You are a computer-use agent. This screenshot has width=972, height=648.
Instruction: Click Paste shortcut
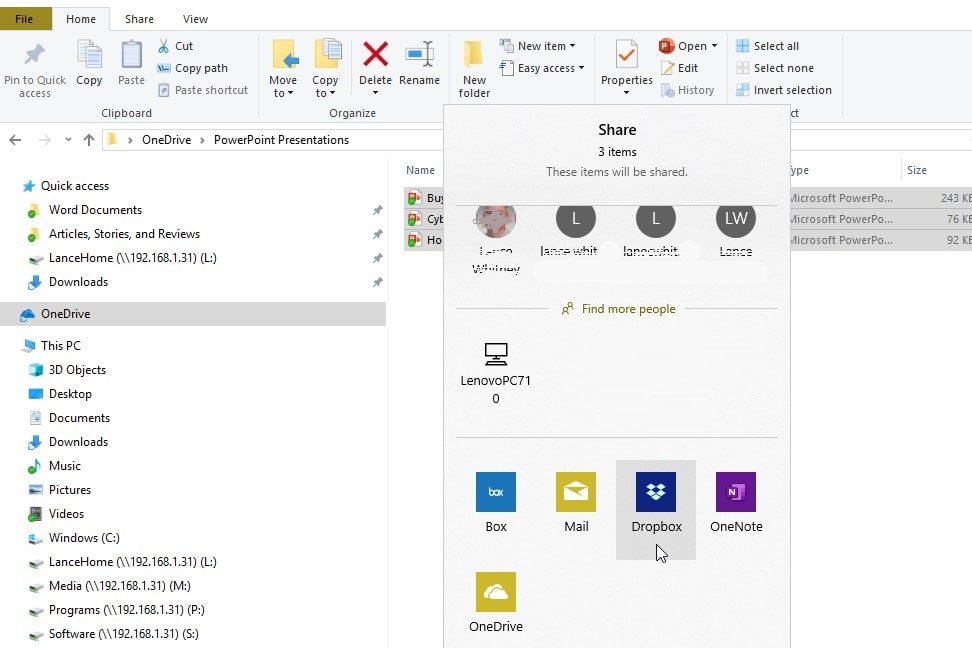203,91
